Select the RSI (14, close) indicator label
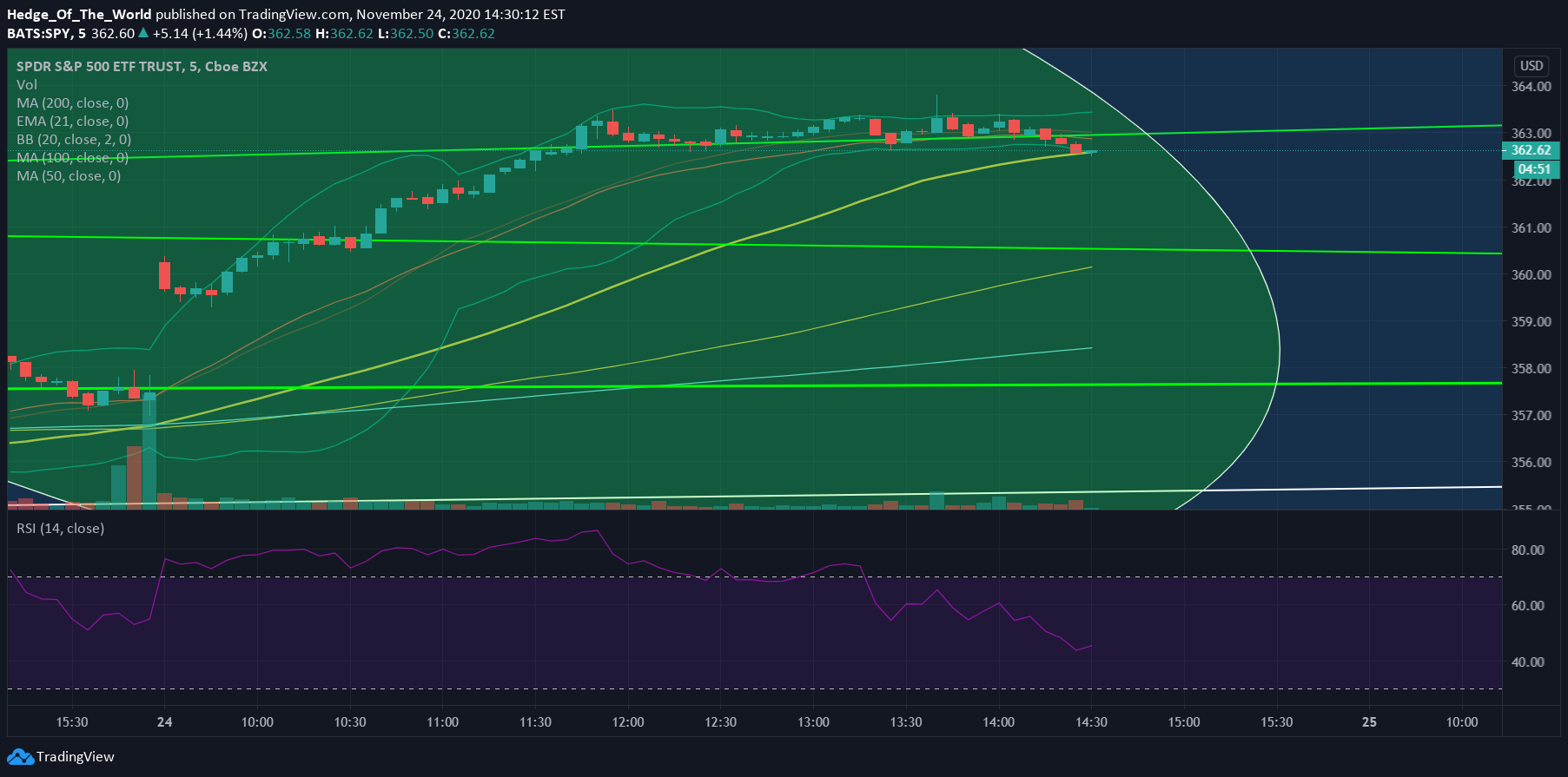Viewport: 1568px width, 777px height. pos(60,529)
